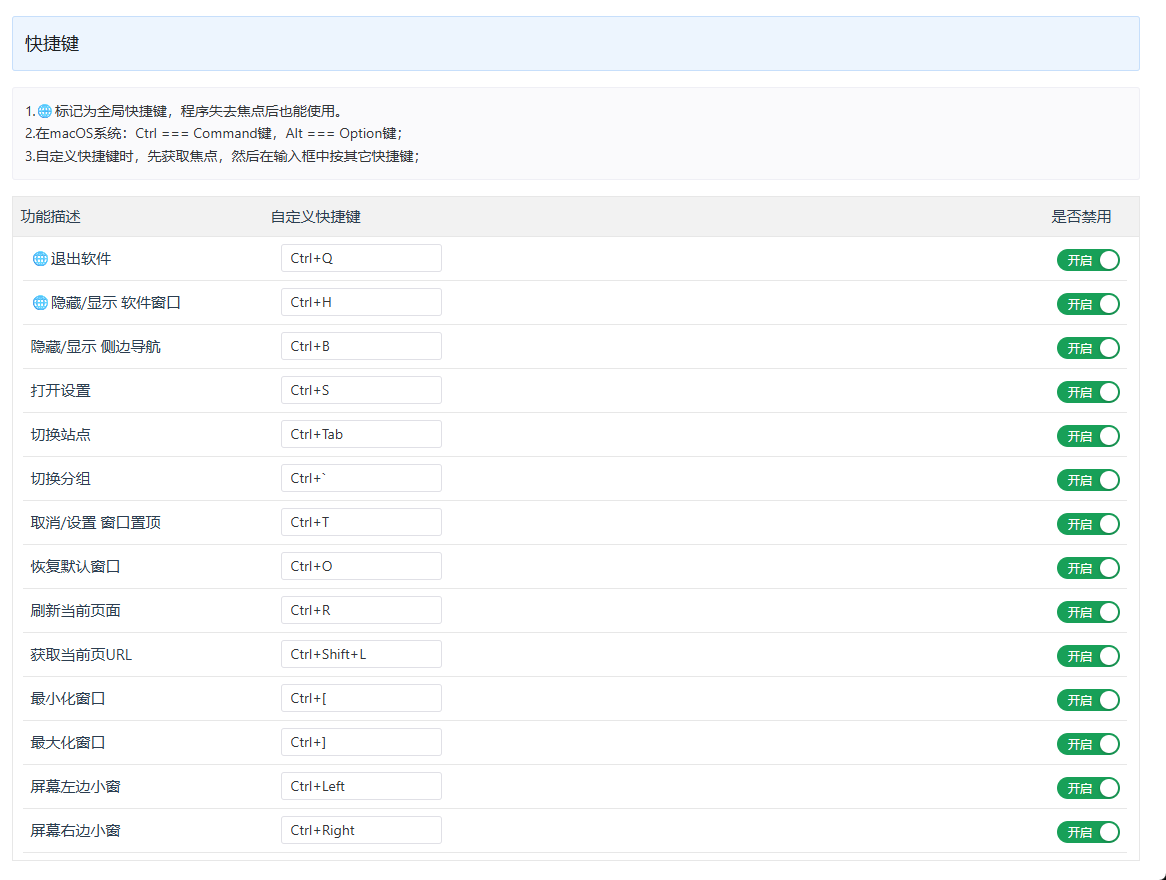
Task: Select the Ctrl+B input for 侧边导航
Action: pos(361,346)
